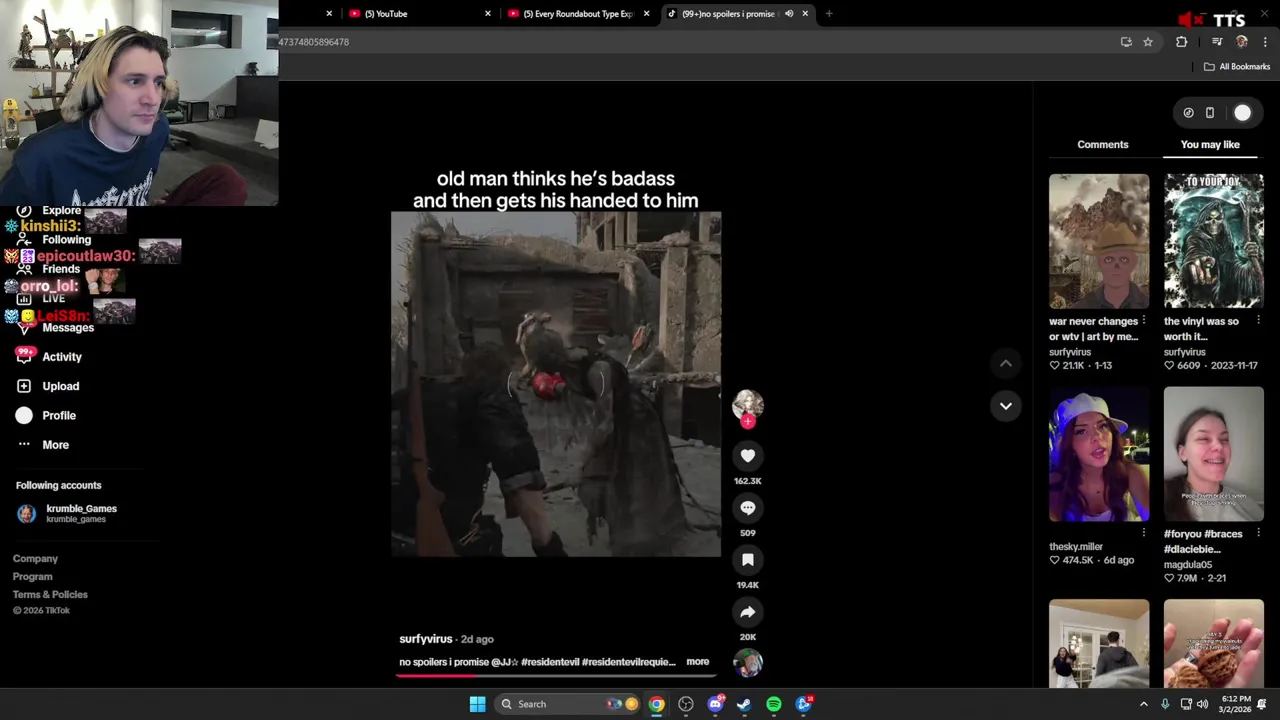
Task: Show hidden system tray icons
Action: (x=1144, y=704)
